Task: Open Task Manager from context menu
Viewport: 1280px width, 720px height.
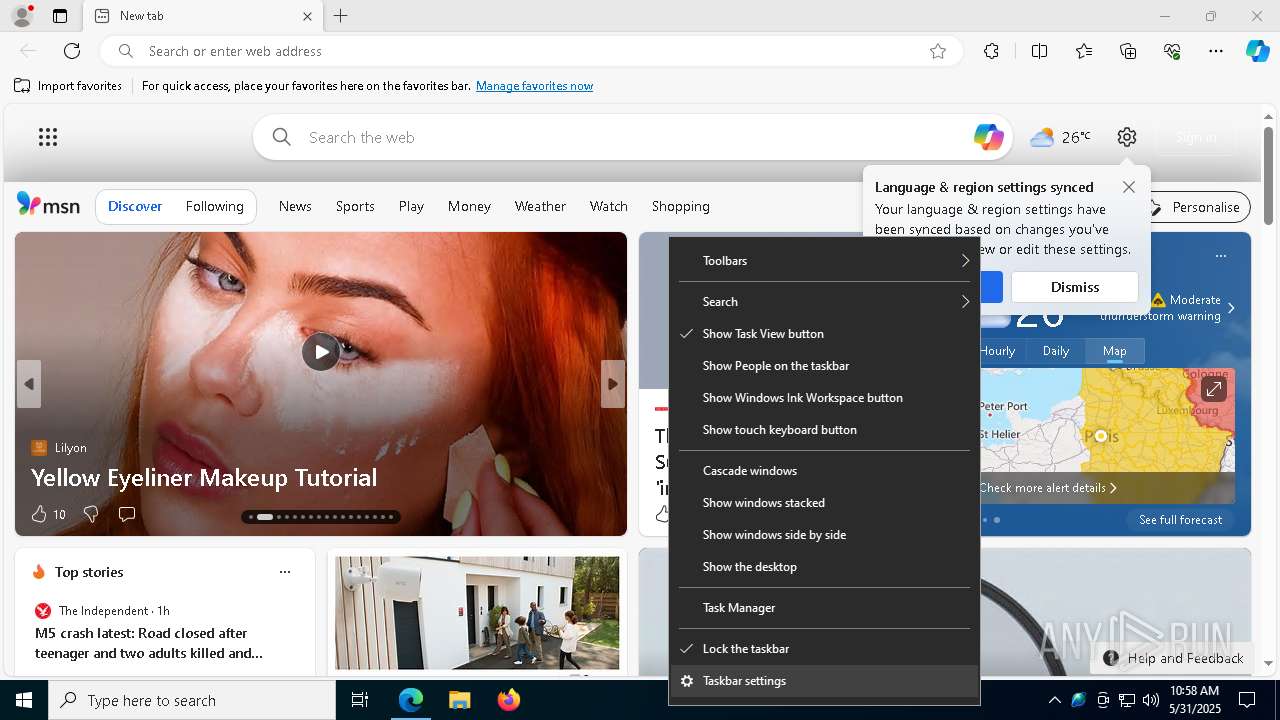Action: pos(825,608)
